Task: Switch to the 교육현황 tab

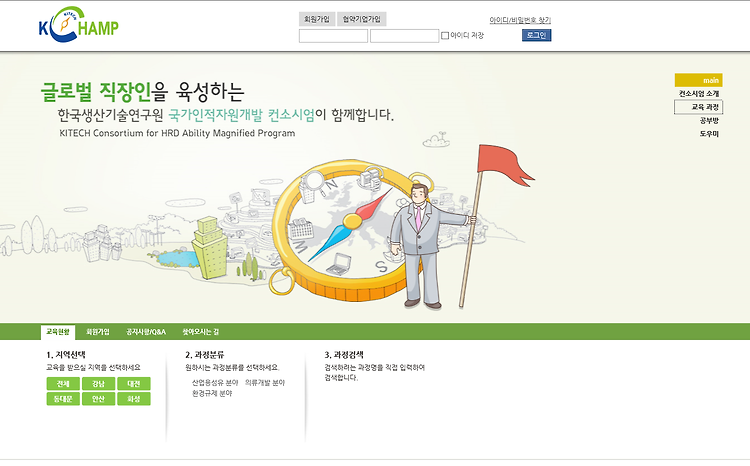Action: [x=58, y=332]
